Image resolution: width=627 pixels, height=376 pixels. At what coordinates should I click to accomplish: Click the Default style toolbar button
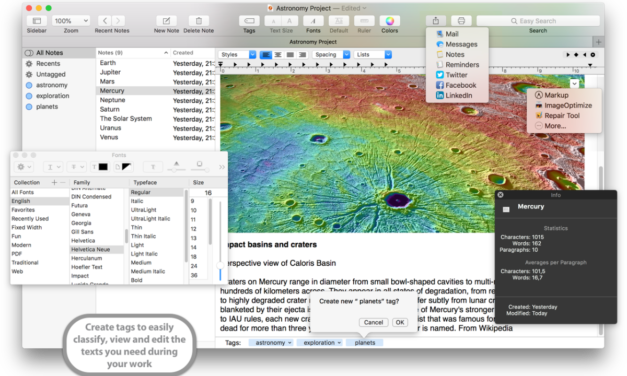tap(339, 21)
